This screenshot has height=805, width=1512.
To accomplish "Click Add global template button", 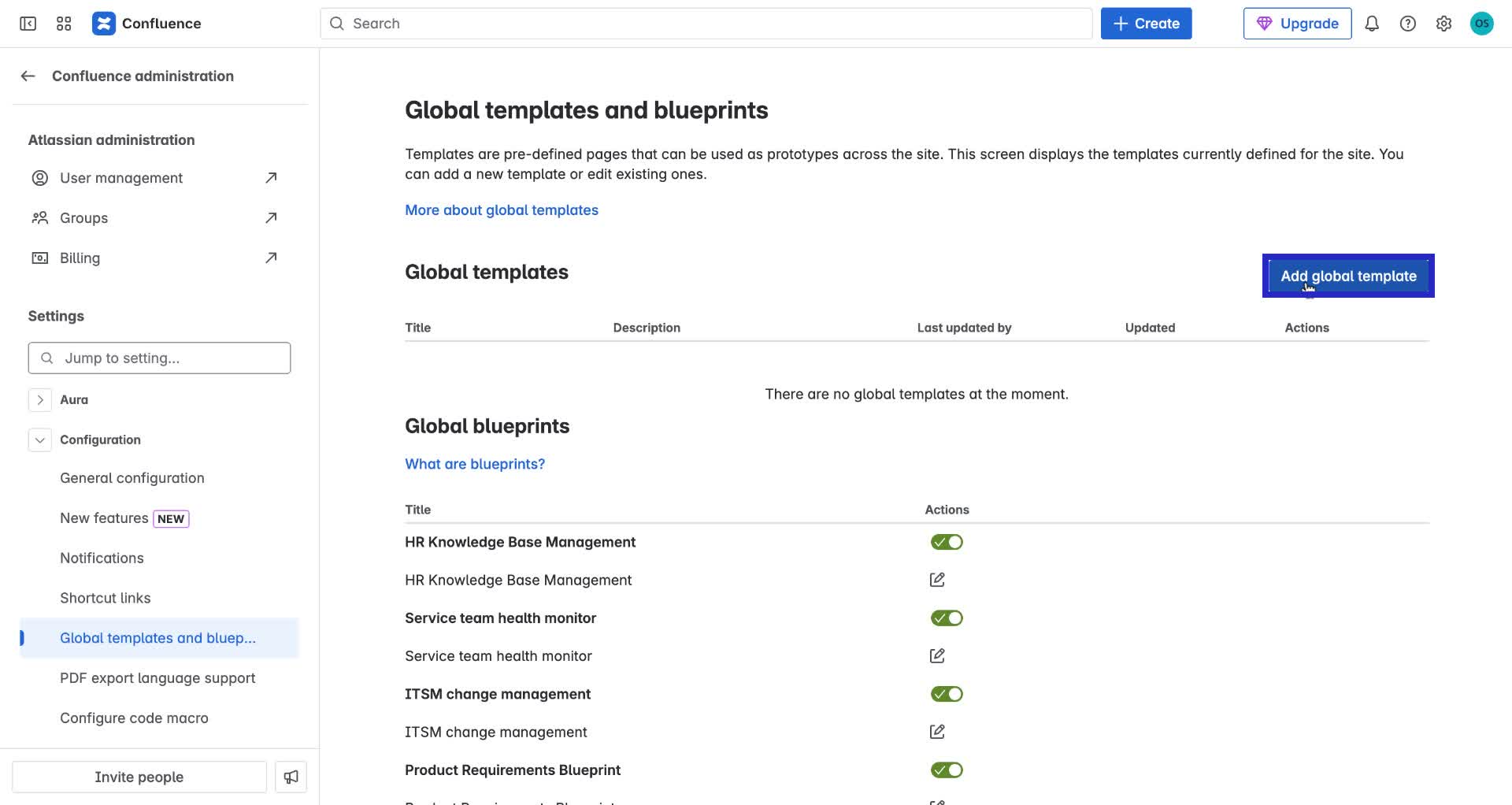I will tap(1347, 276).
